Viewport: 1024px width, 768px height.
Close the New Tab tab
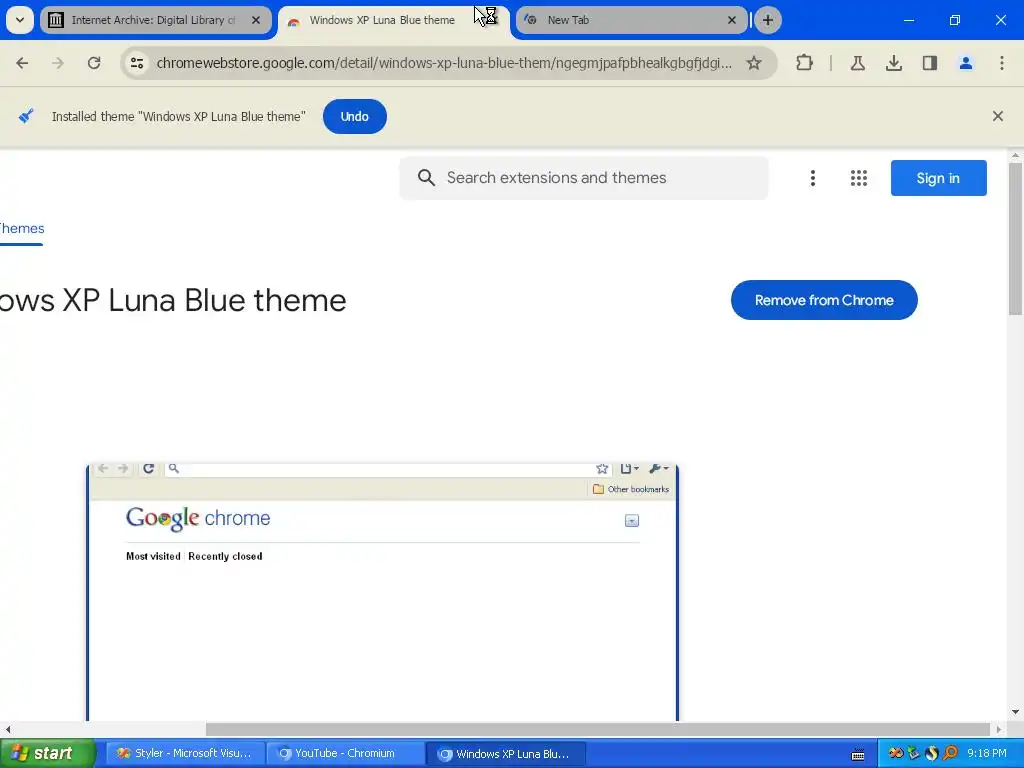(x=732, y=20)
